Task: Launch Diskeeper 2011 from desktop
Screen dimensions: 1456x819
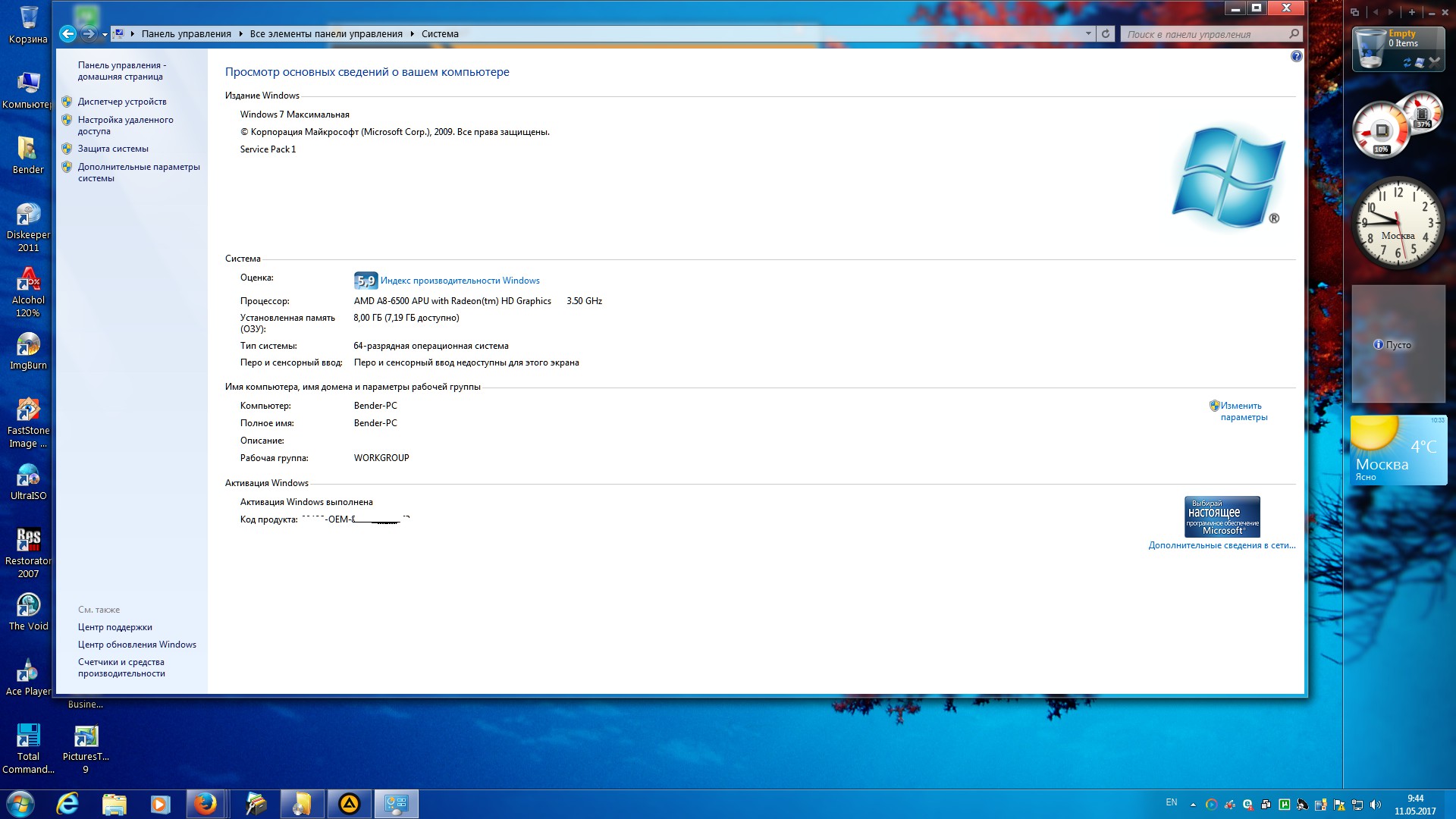Action: coord(28,227)
